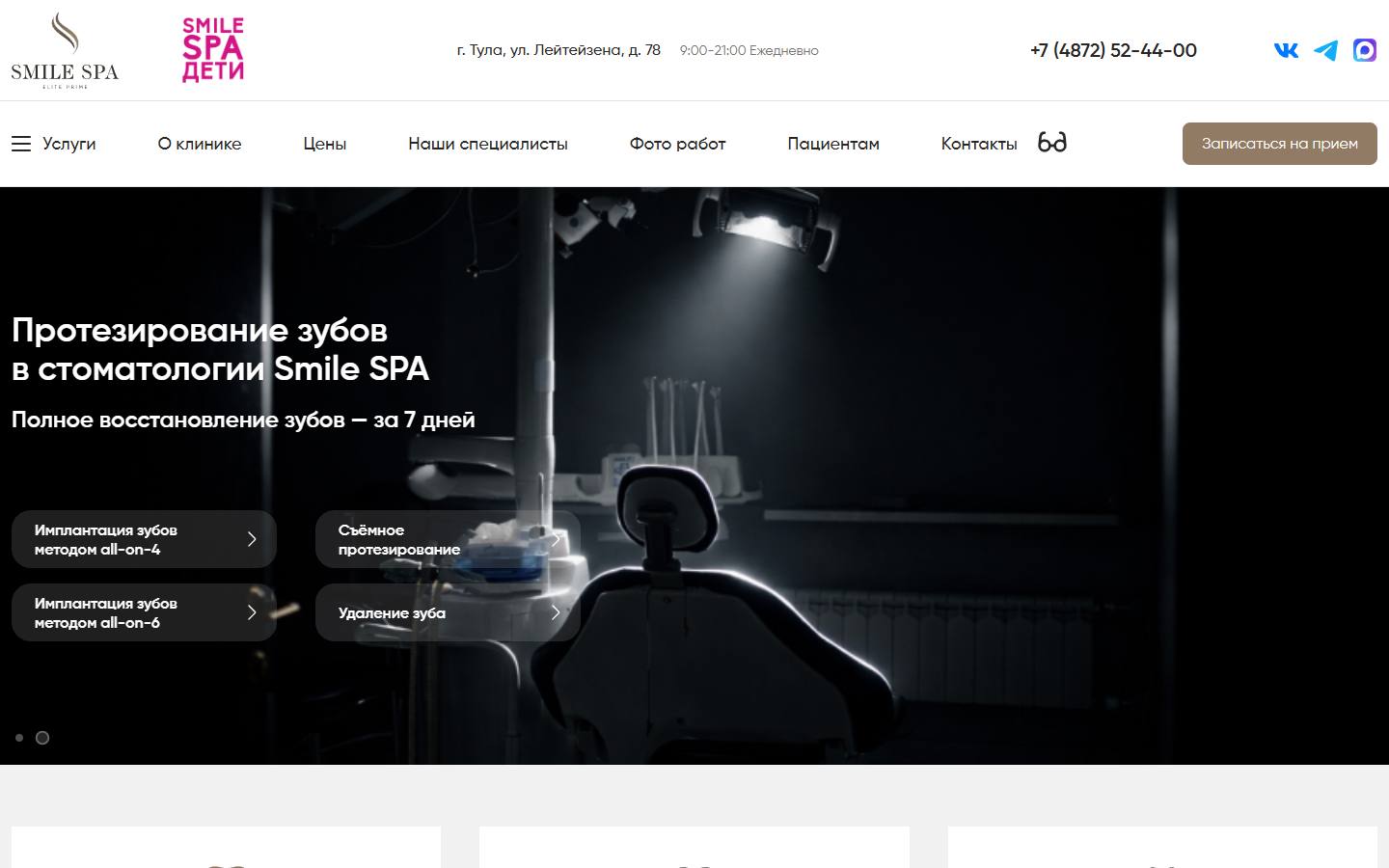Call the phone number +7 (4872) 52-44-00
The height and width of the screenshot is (868, 1389).
1113,50
